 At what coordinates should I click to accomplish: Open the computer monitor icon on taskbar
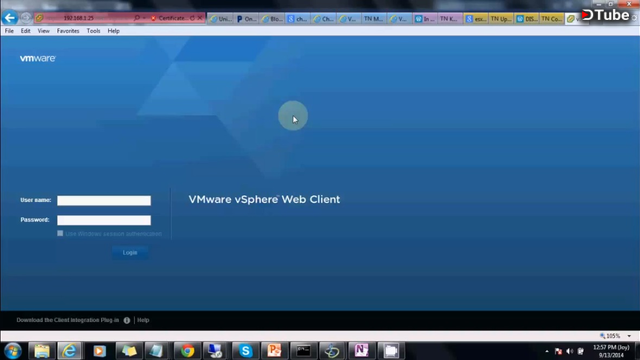[x=216, y=351]
